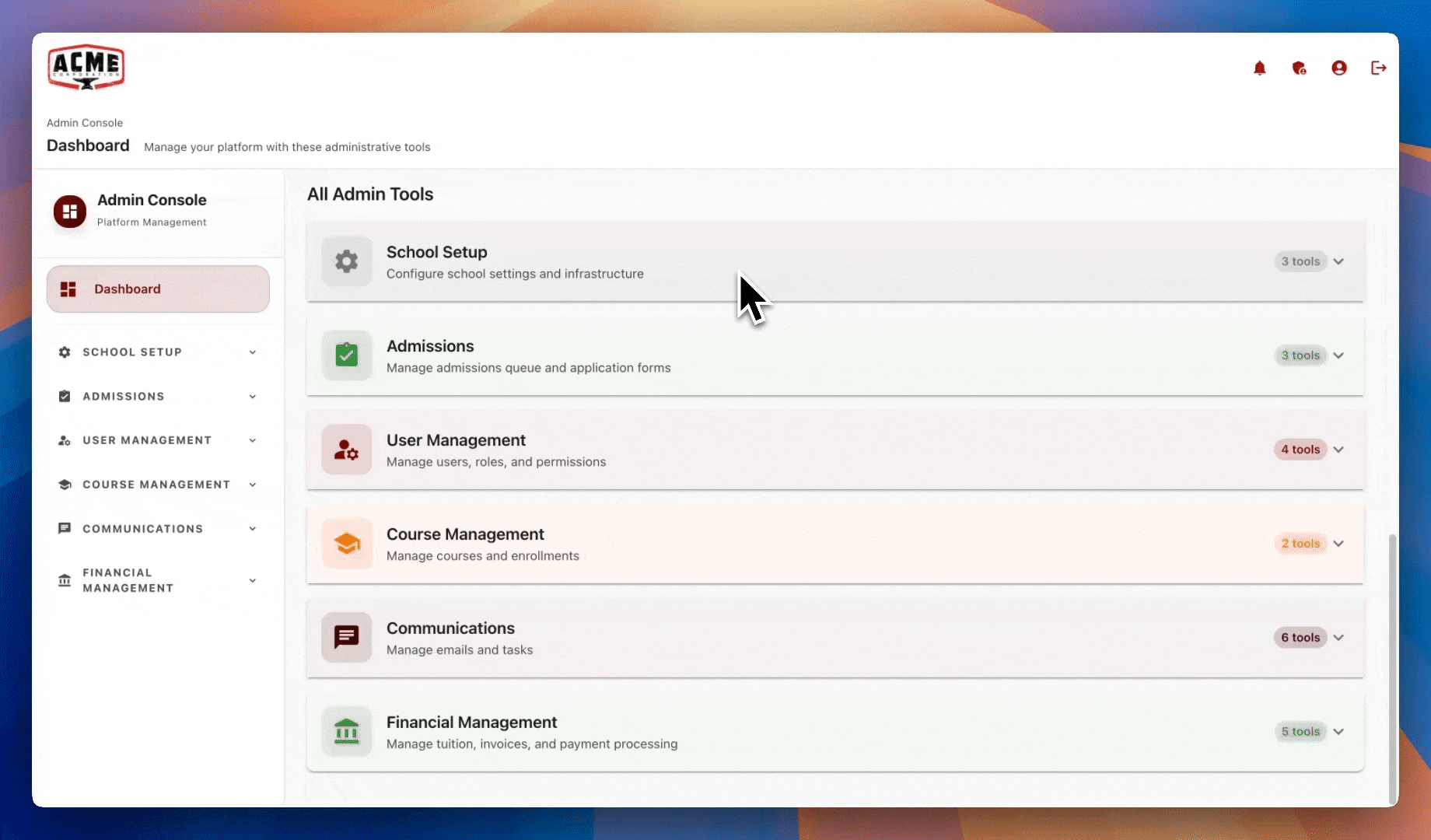Click the School Setup card title
This screenshot has width=1431, height=840.
click(437, 252)
